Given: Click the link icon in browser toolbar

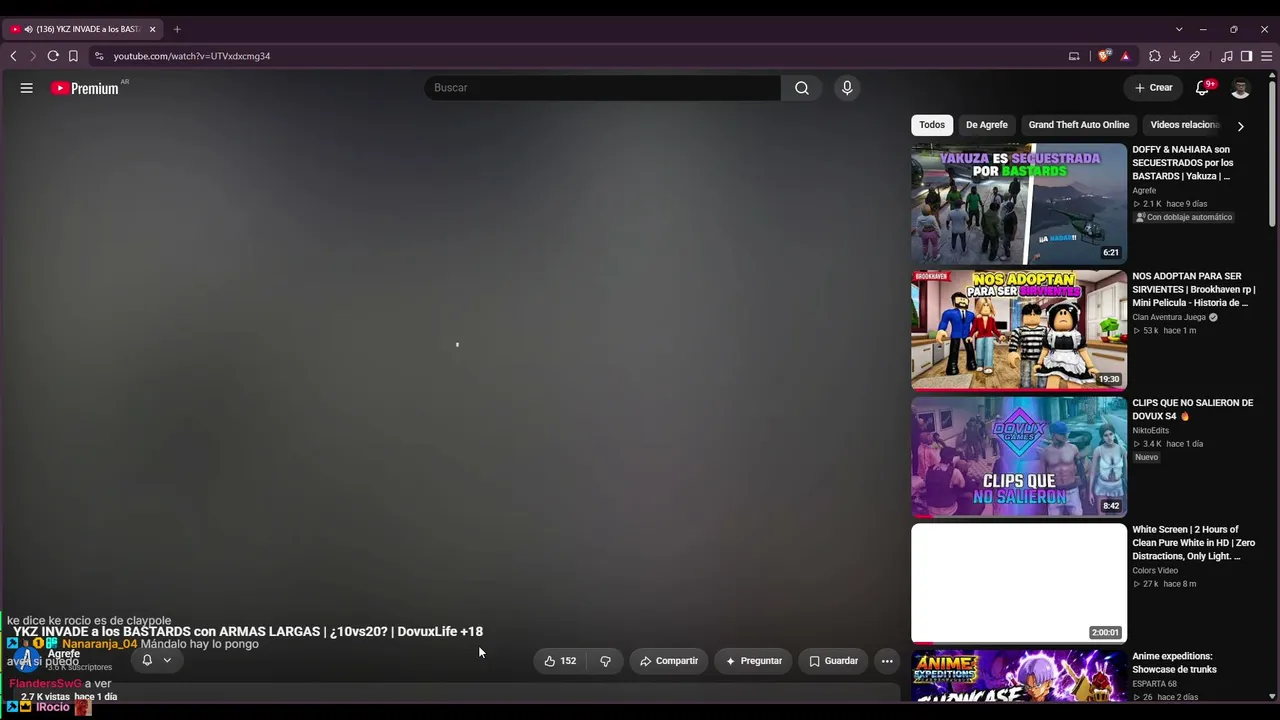Looking at the screenshot, I should 1195,56.
